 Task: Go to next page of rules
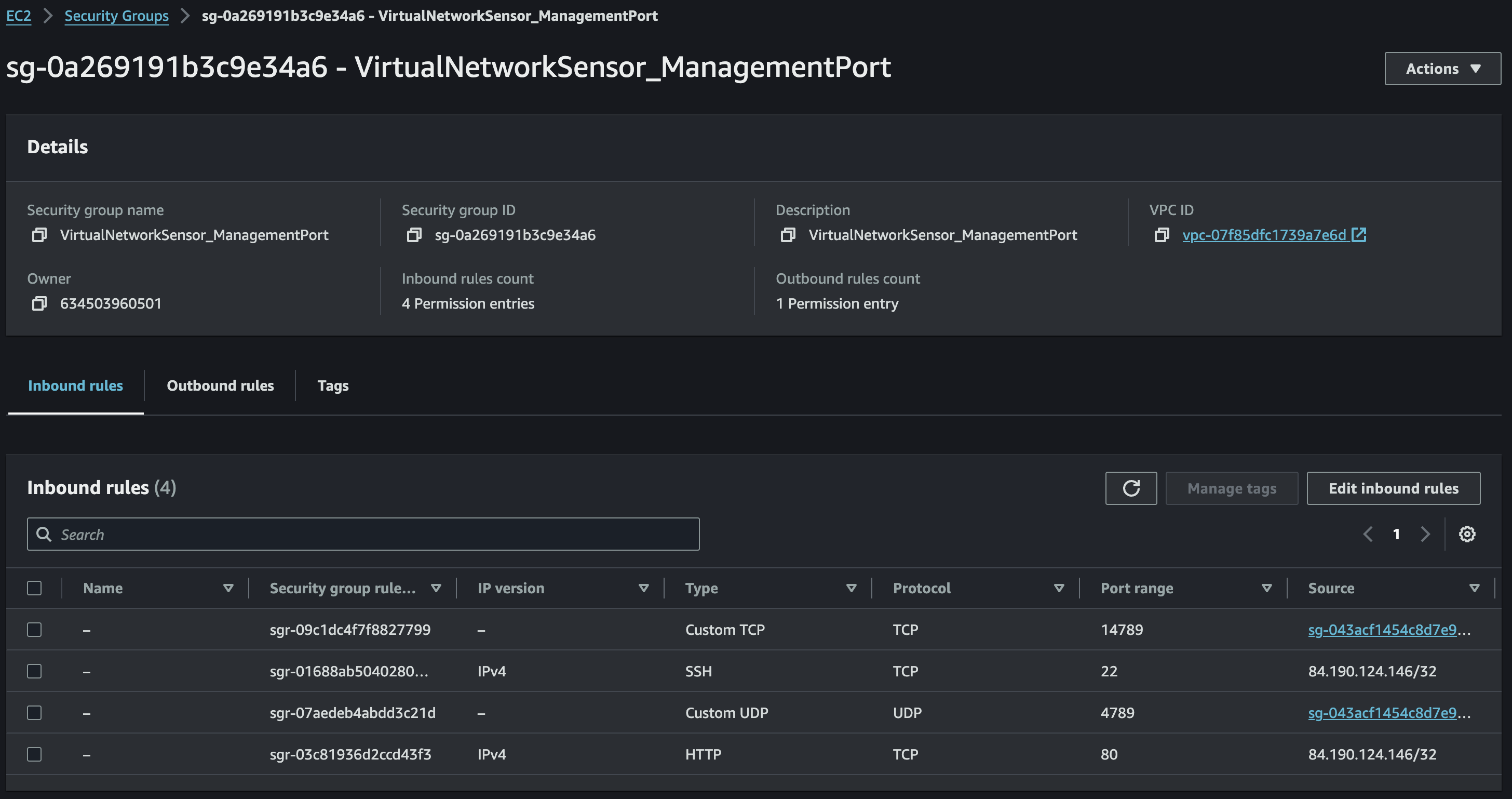coord(1425,534)
